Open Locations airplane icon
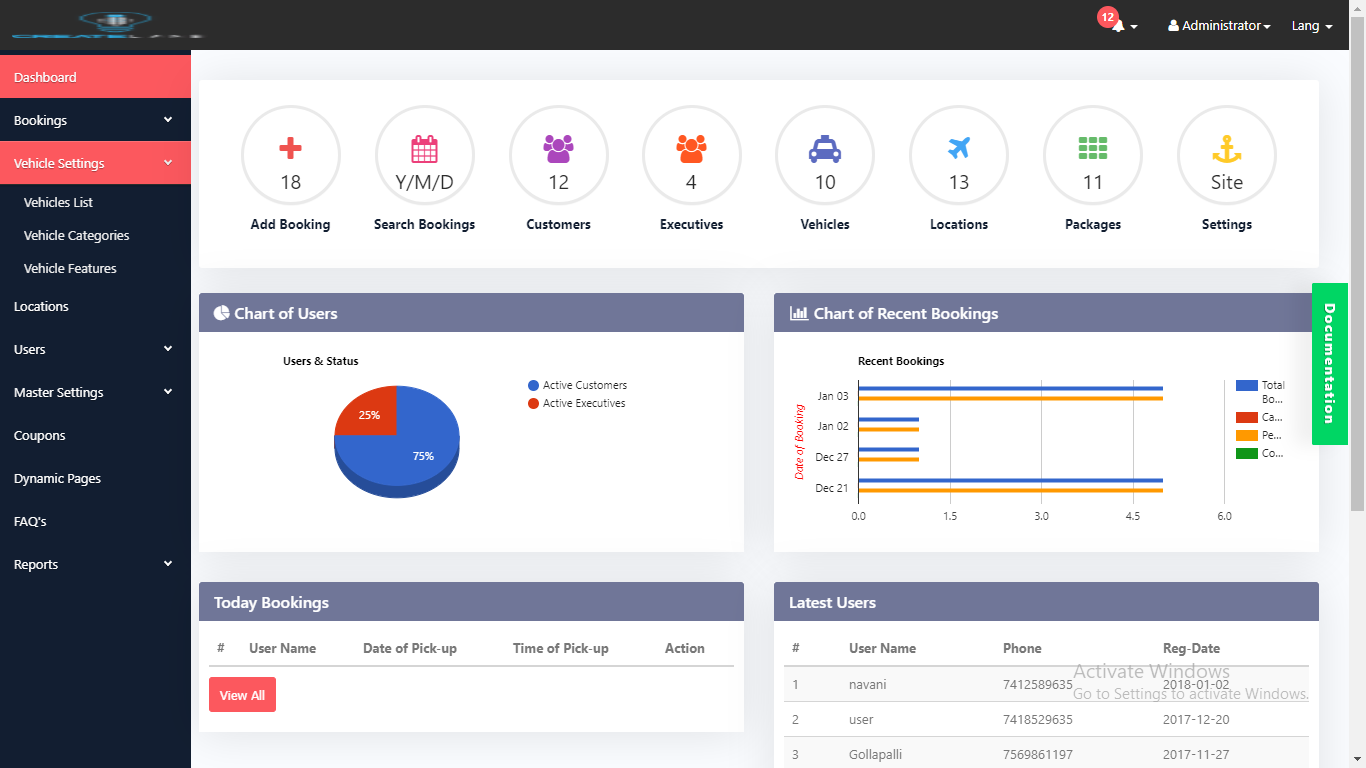The image size is (1366, 768). tap(958, 149)
